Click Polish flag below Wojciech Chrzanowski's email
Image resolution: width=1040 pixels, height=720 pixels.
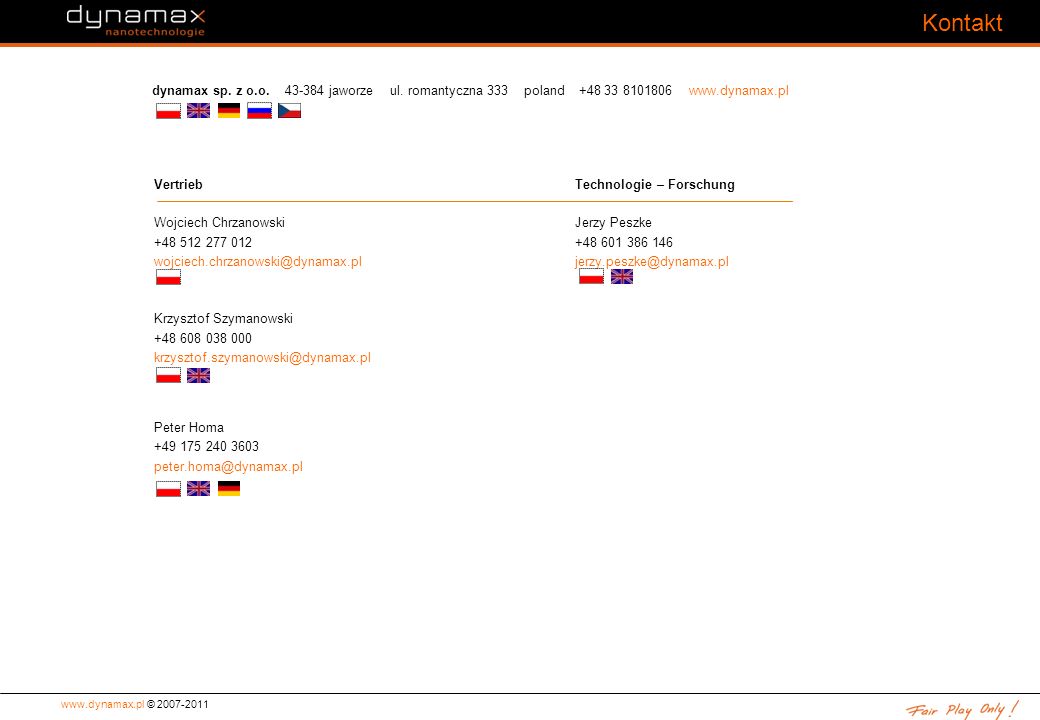click(168, 277)
